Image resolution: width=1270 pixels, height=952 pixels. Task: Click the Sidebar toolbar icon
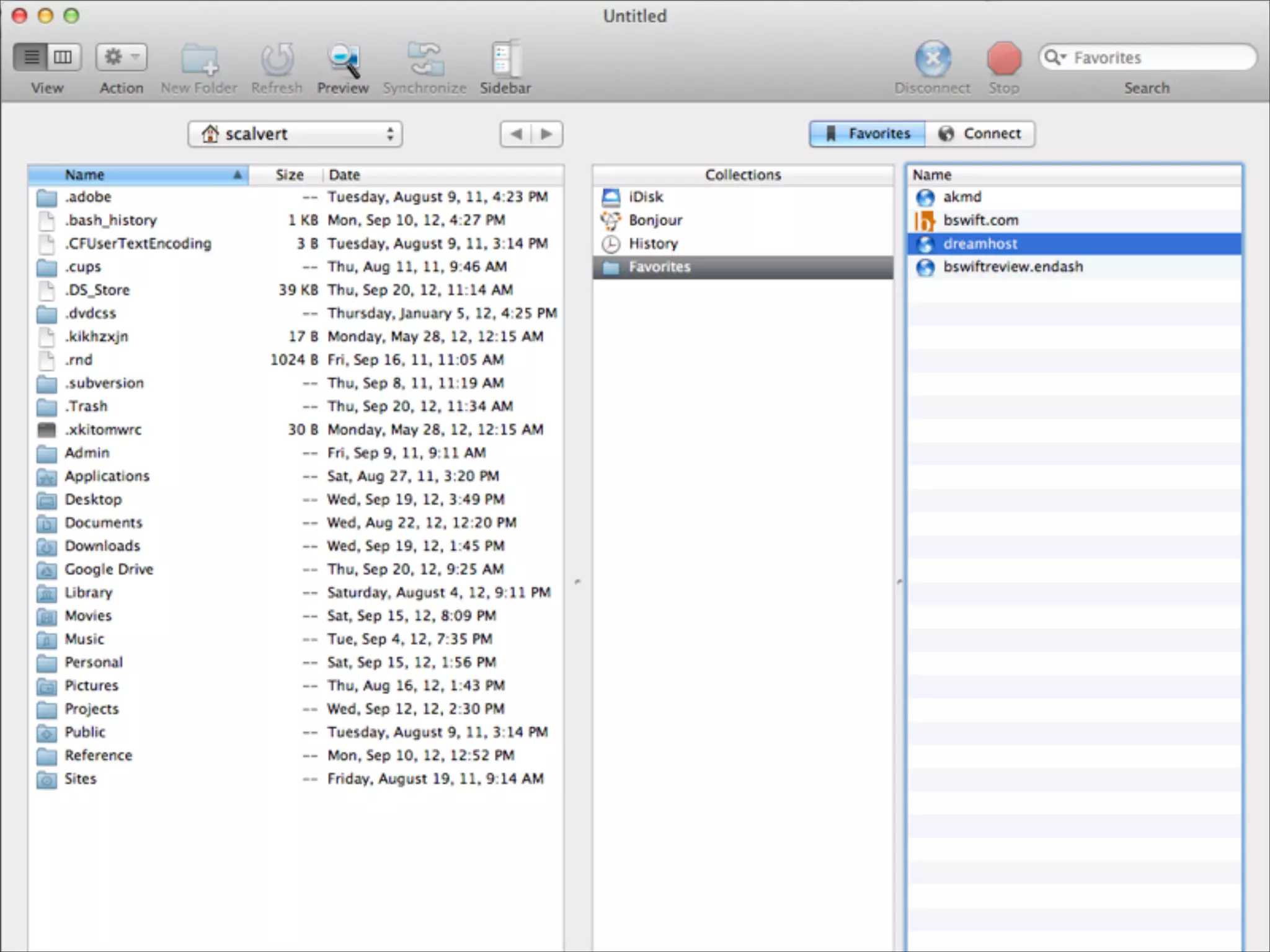pos(505,59)
